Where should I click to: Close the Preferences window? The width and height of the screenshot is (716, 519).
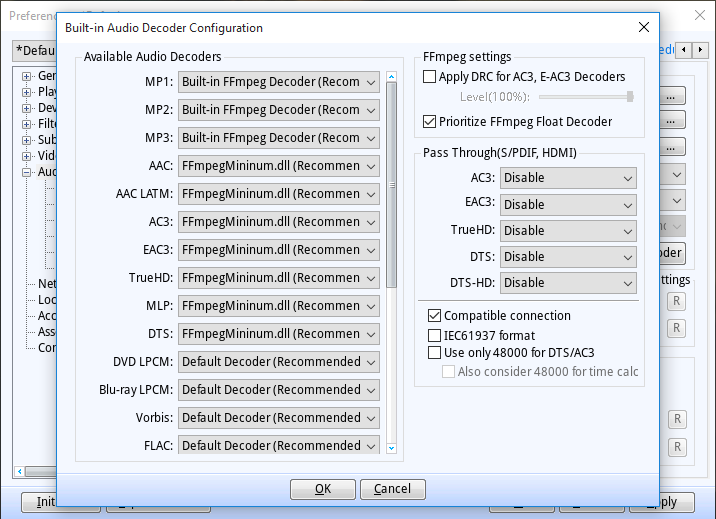click(700, 15)
